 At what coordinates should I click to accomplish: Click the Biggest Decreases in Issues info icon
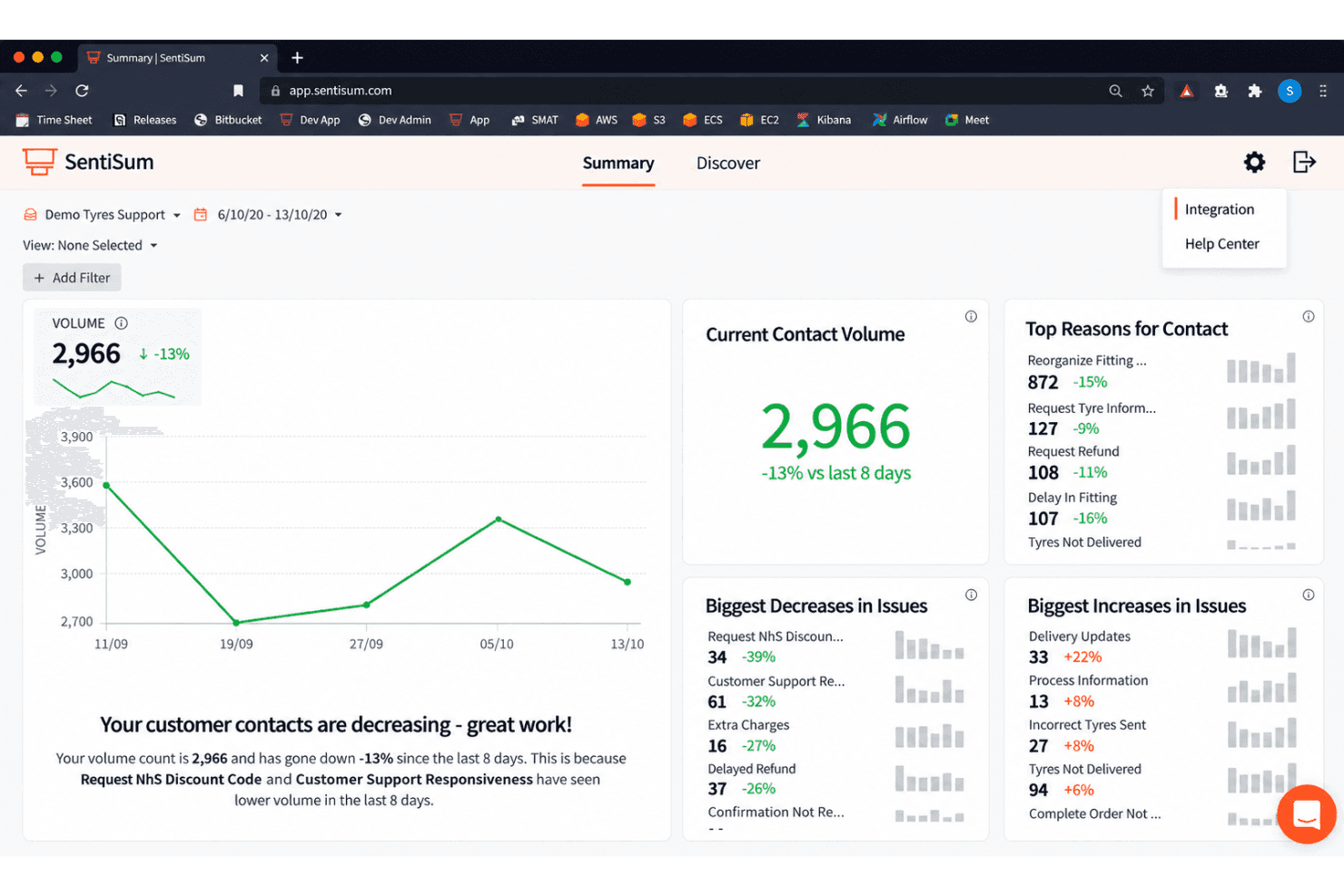[971, 596]
